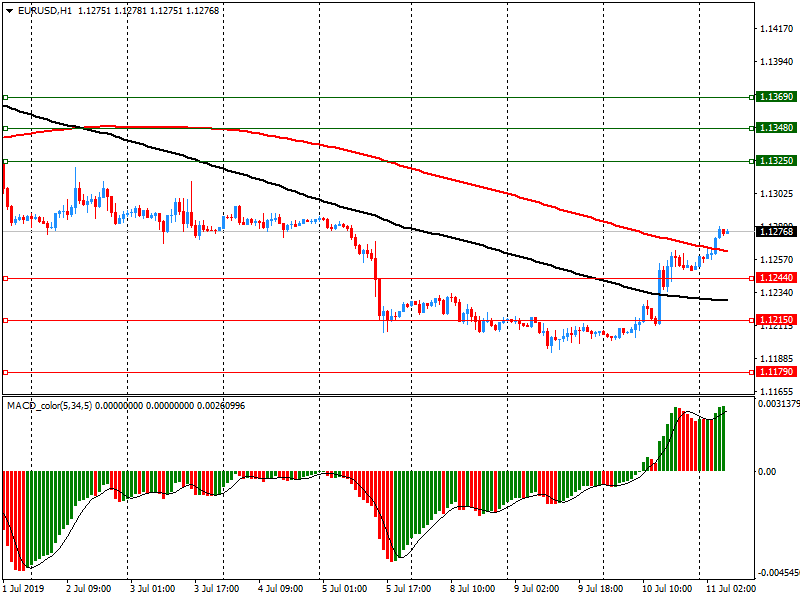This screenshot has width=800, height=600.
Task: Select the 1.12150 red level price label
Action: 776,320
